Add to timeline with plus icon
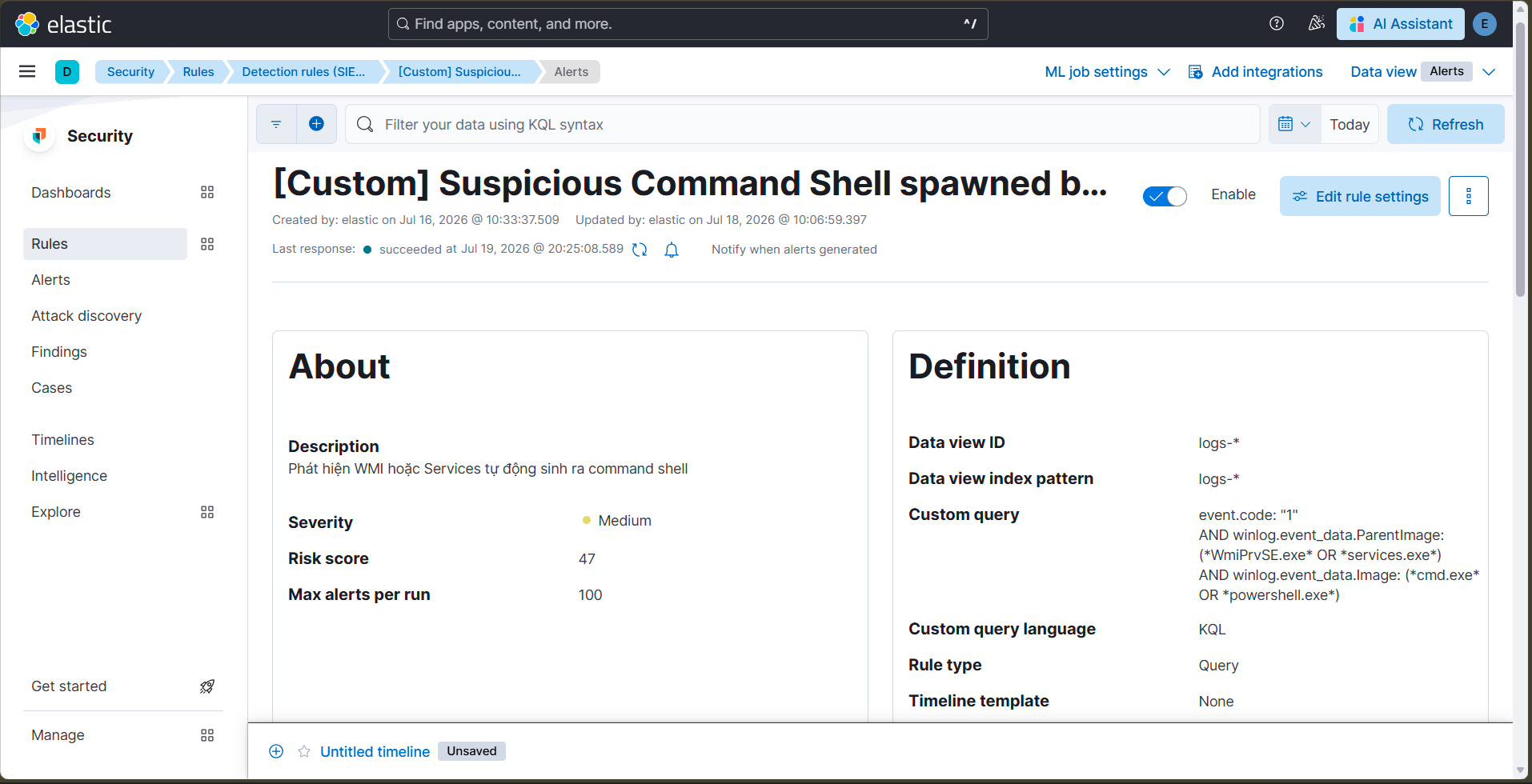The height and width of the screenshot is (784, 1532). tap(276, 751)
